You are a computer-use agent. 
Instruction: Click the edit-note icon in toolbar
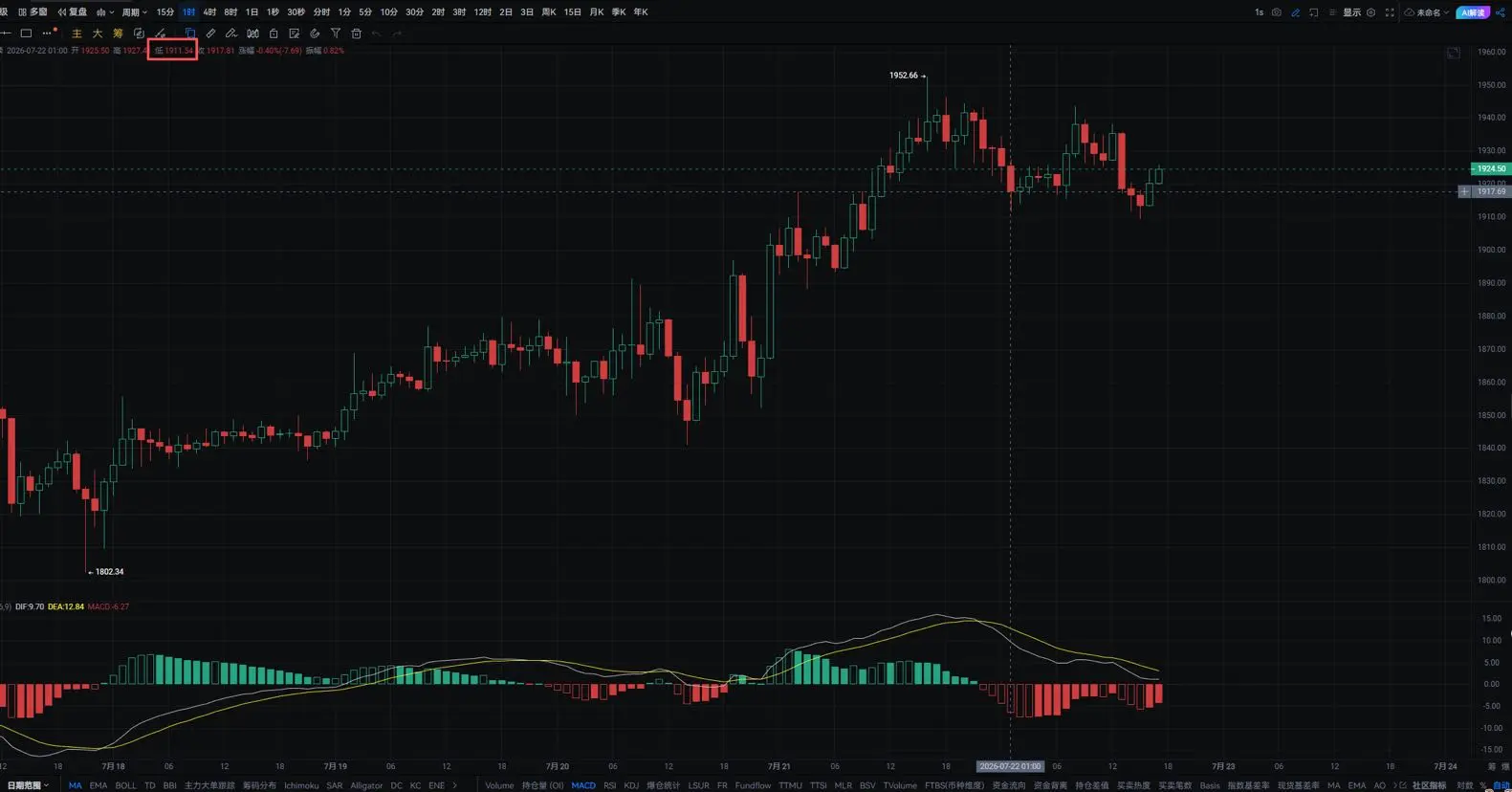pyautogui.click(x=295, y=33)
